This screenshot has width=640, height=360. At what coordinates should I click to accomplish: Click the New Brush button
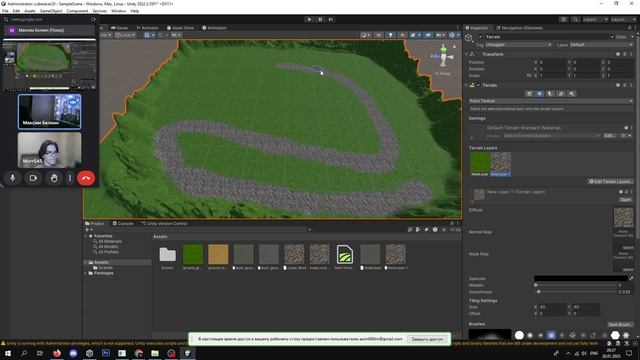620,324
